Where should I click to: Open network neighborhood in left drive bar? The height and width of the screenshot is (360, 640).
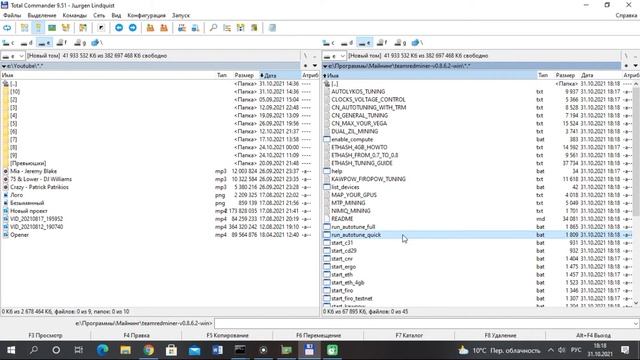[x=97, y=42]
